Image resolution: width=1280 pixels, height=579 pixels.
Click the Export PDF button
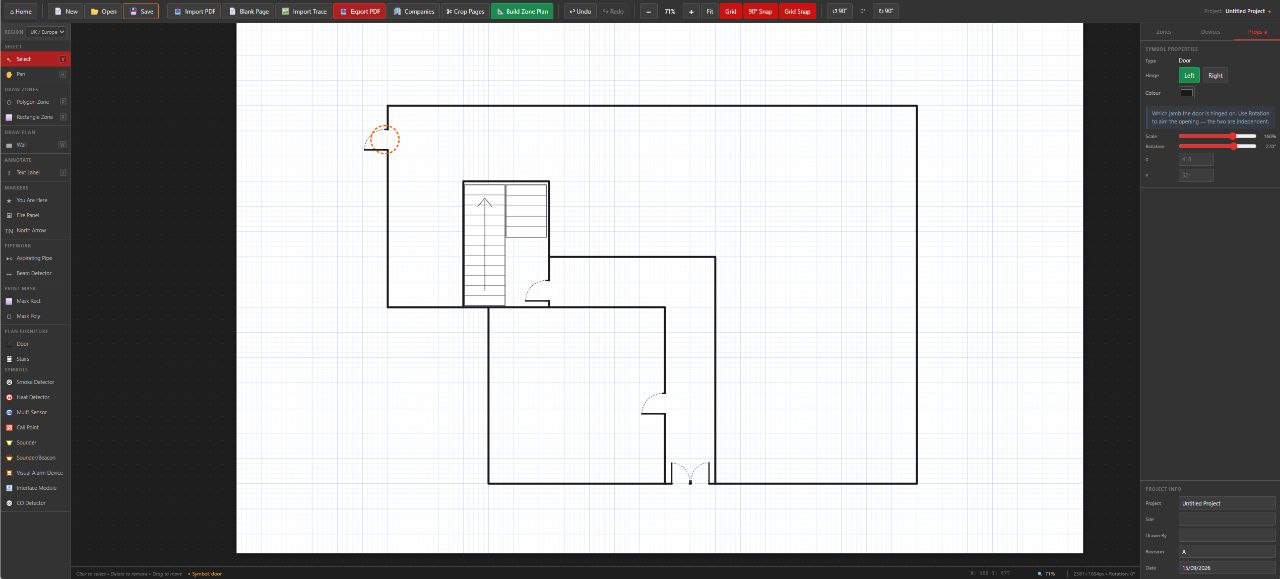360,11
